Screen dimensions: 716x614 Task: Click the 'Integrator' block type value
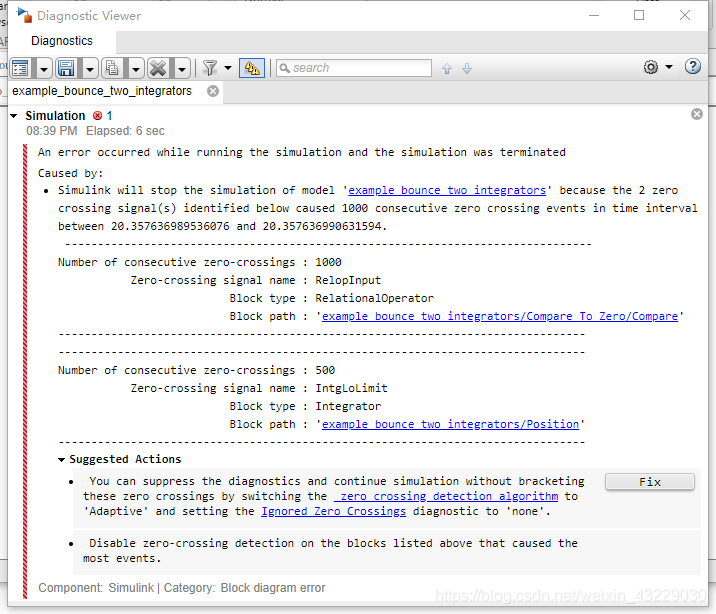[x=348, y=406]
